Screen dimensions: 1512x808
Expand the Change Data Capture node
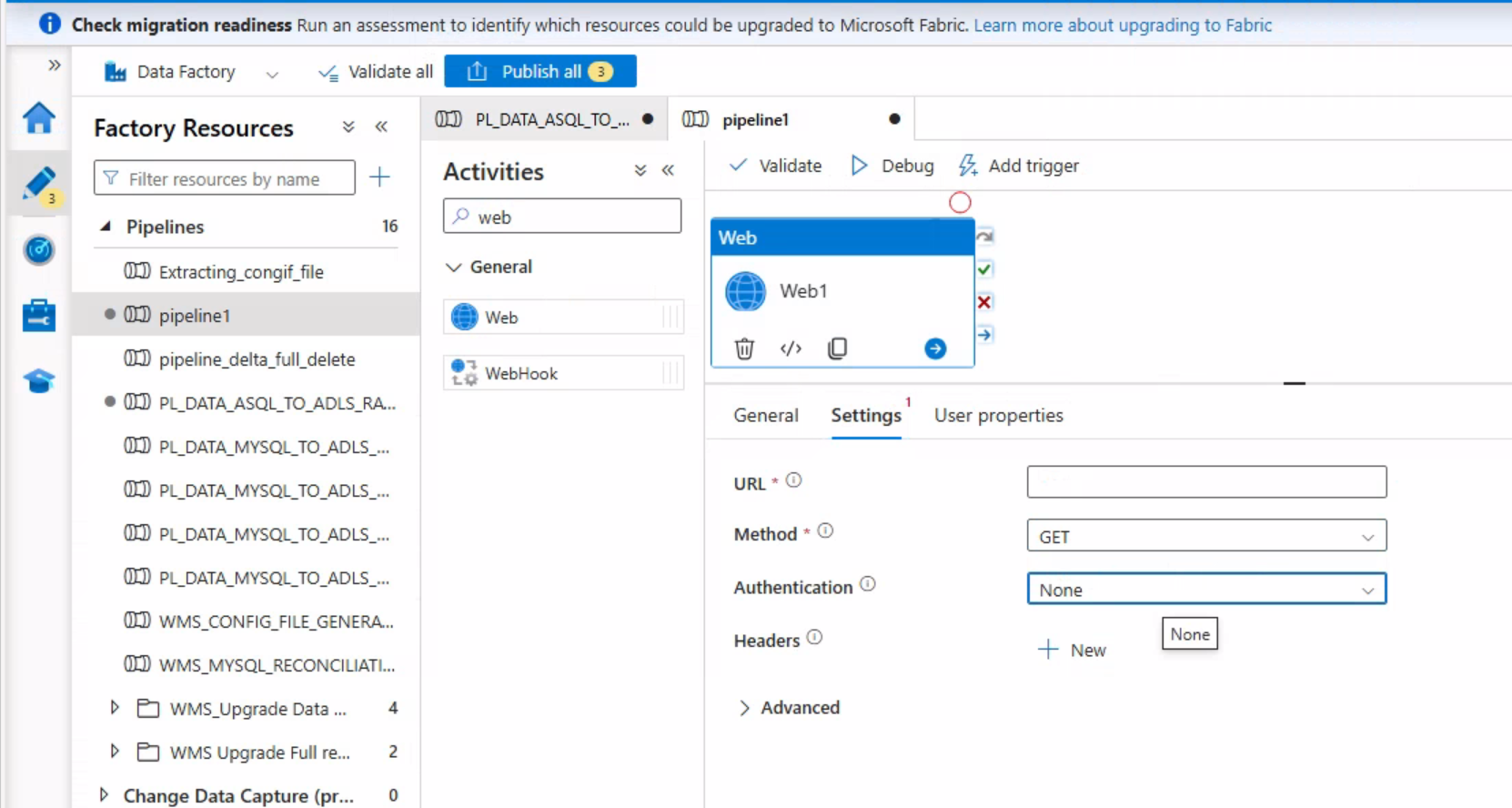pyautogui.click(x=104, y=794)
